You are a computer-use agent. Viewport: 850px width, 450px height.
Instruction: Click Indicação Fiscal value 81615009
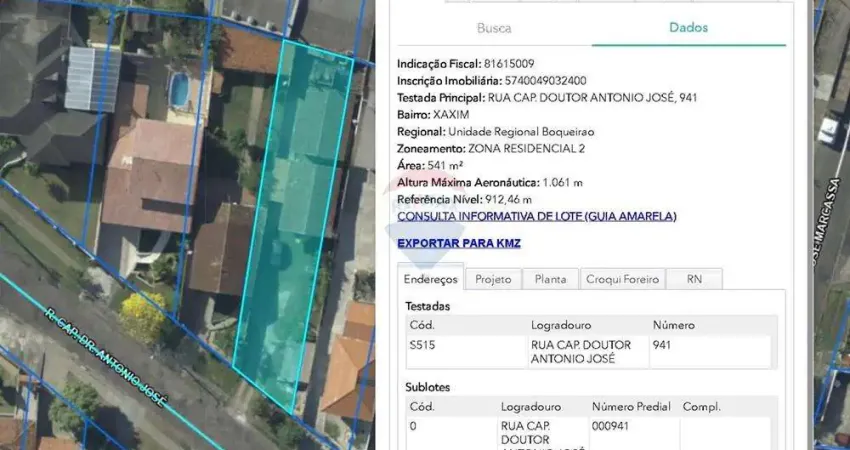[507, 64]
